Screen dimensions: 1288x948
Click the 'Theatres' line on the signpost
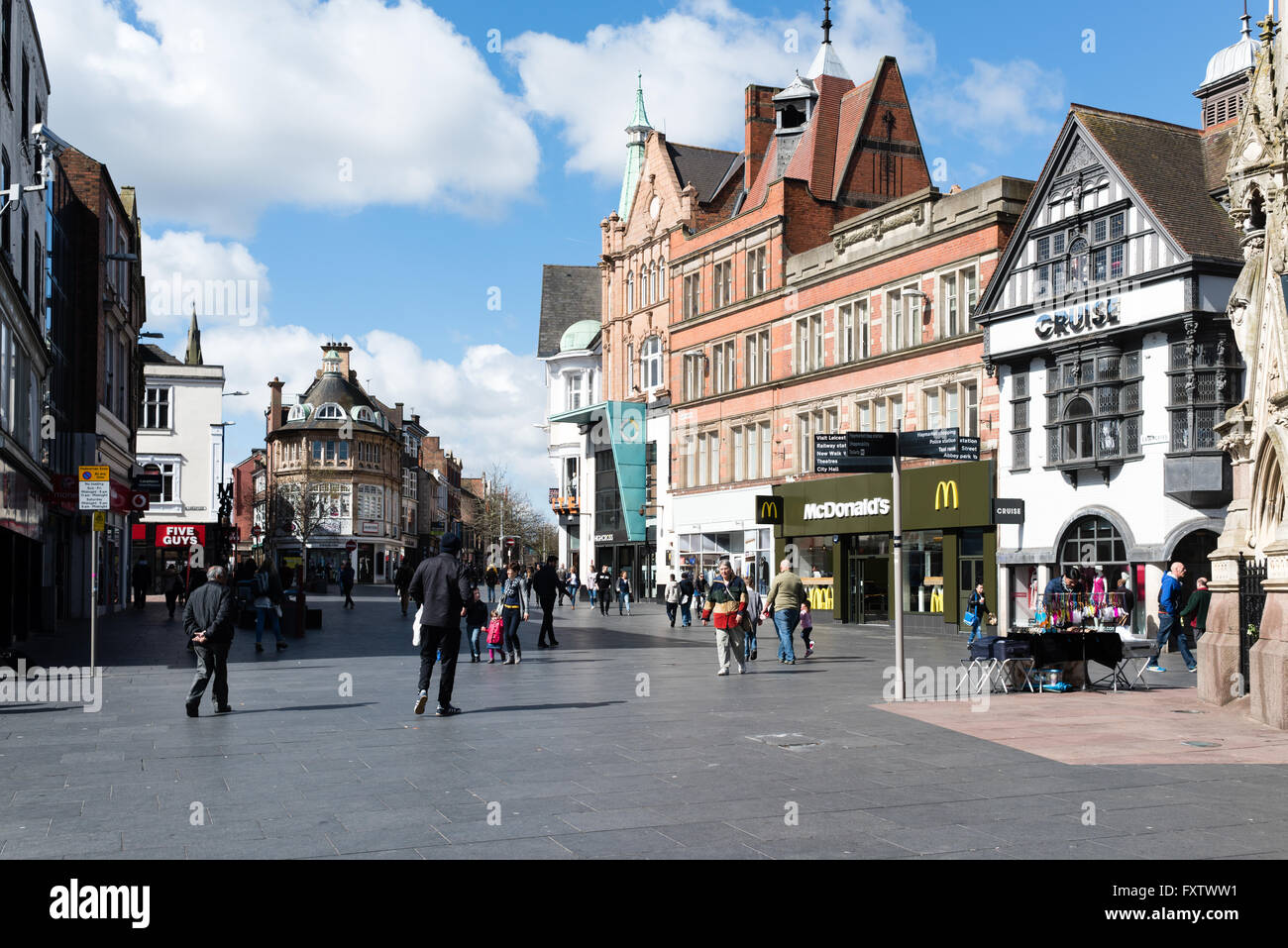pyautogui.click(x=827, y=461)
